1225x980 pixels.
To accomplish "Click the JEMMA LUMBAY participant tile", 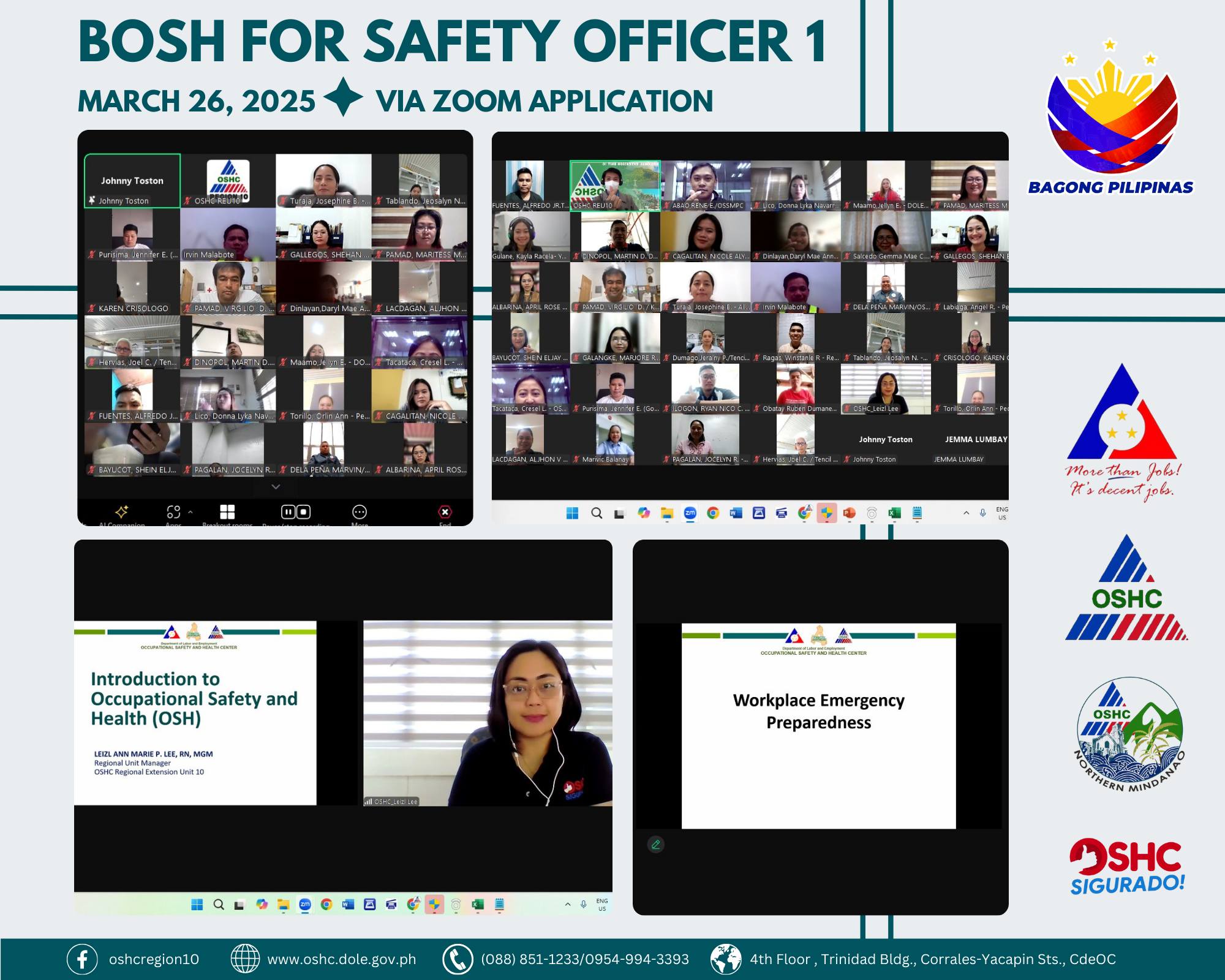I will click(x=970, y=440).
